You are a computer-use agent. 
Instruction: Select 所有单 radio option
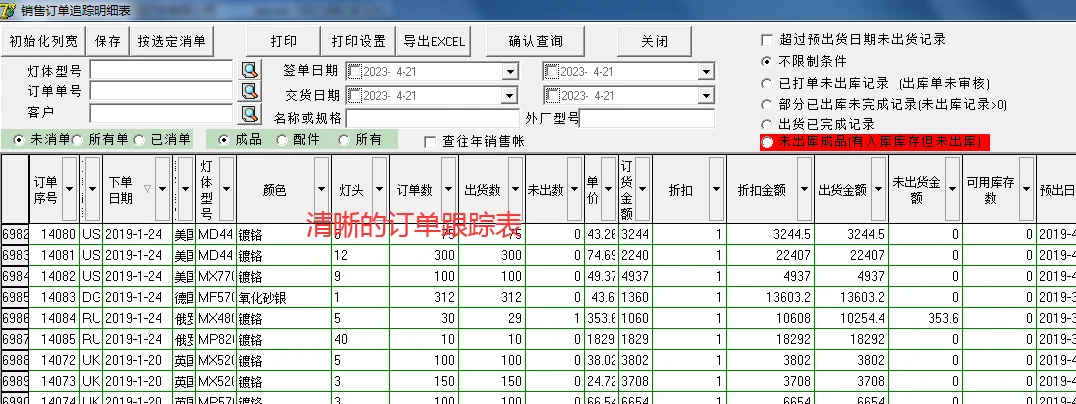pyautogui.click(x=78, y=139)
